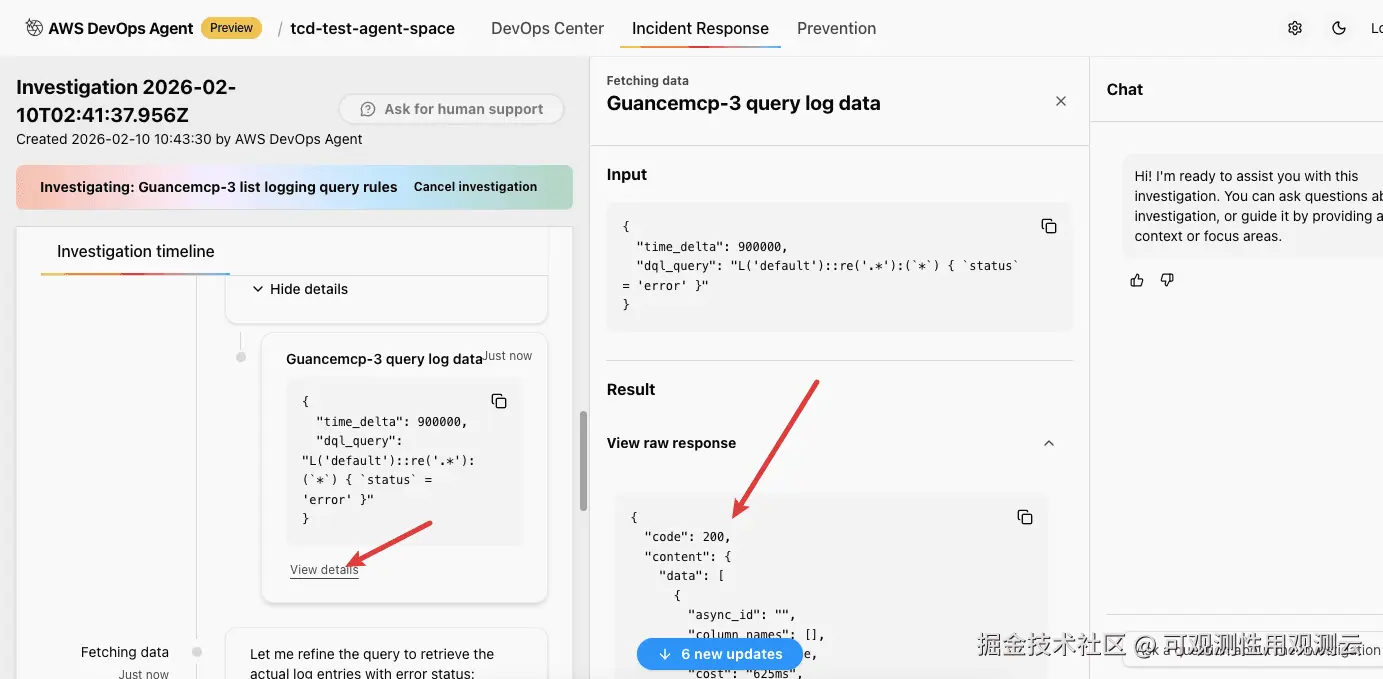Select the Incident Response tab
Screen dimensions: 1383x679
pyautogui.click(x=700, y=28)
